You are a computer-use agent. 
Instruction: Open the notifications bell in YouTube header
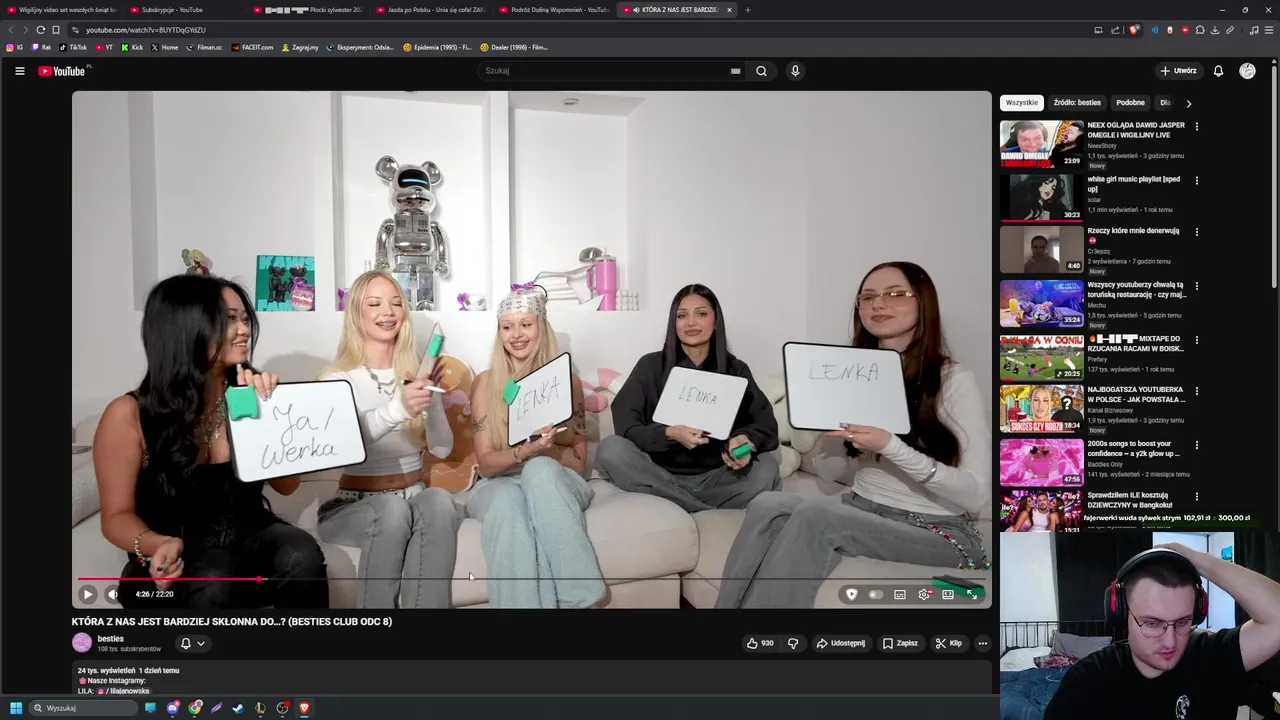1218,71
